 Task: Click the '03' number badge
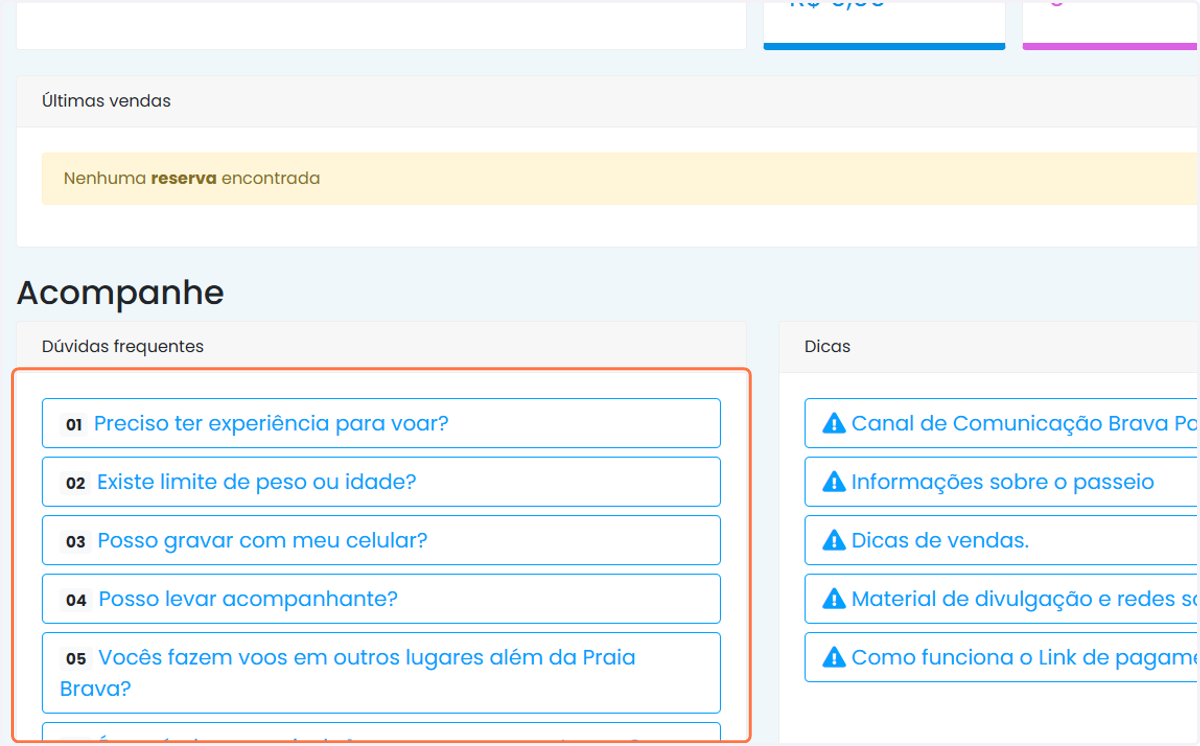[x=75, y=542]
